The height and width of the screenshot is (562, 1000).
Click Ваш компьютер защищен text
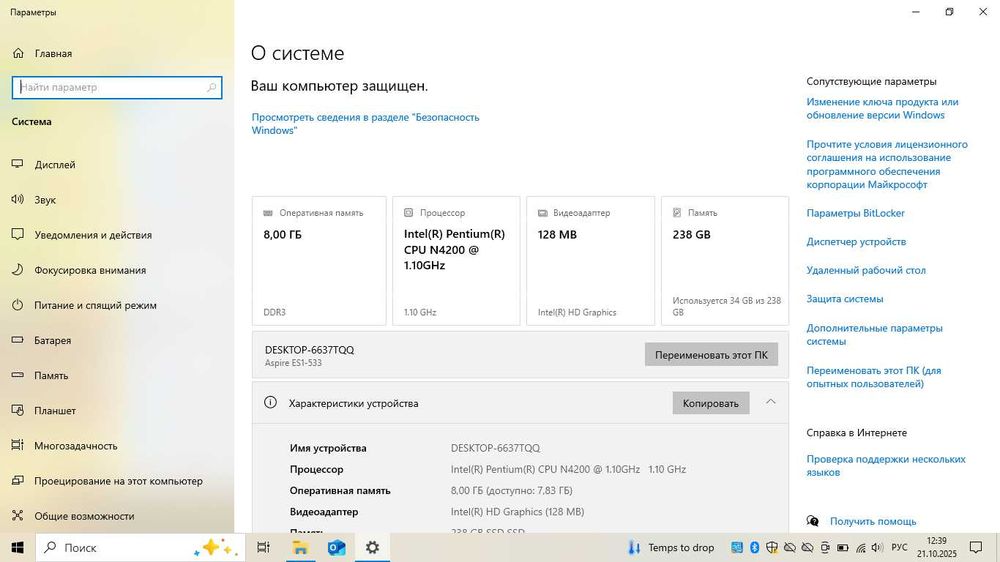click(339, 85)
